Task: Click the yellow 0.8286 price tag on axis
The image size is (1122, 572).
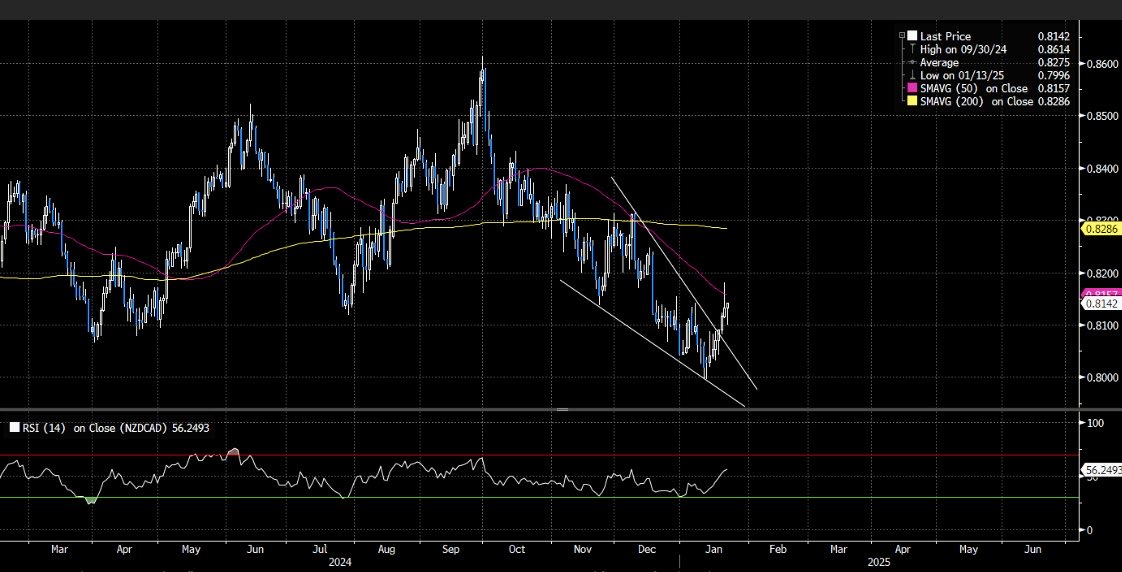Action: pos(1101,230)
